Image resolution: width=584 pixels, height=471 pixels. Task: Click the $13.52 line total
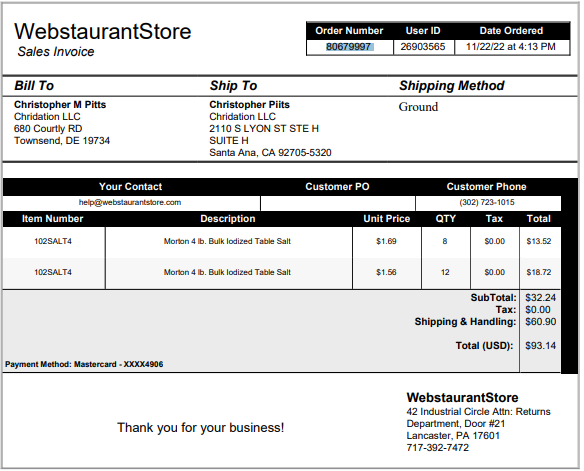541,242
